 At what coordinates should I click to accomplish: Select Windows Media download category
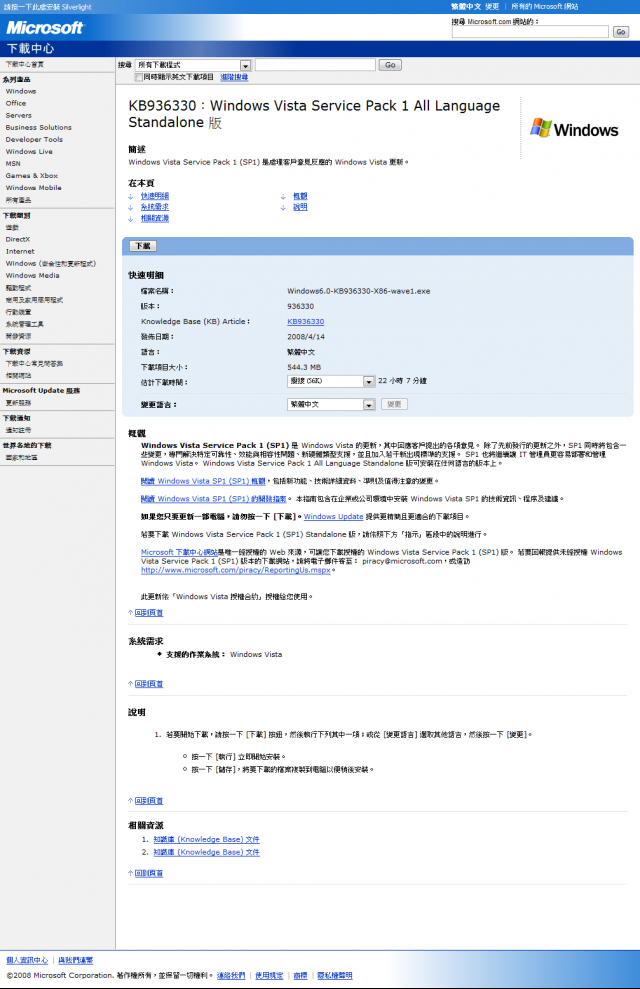pyautogui.click(x=33, y=276)
